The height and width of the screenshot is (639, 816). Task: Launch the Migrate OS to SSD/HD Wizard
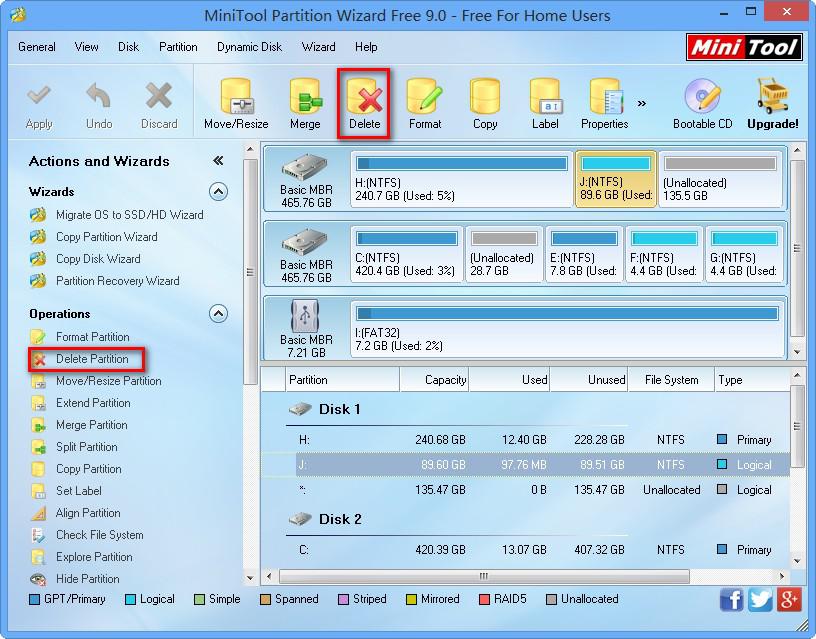pos(113,214)
